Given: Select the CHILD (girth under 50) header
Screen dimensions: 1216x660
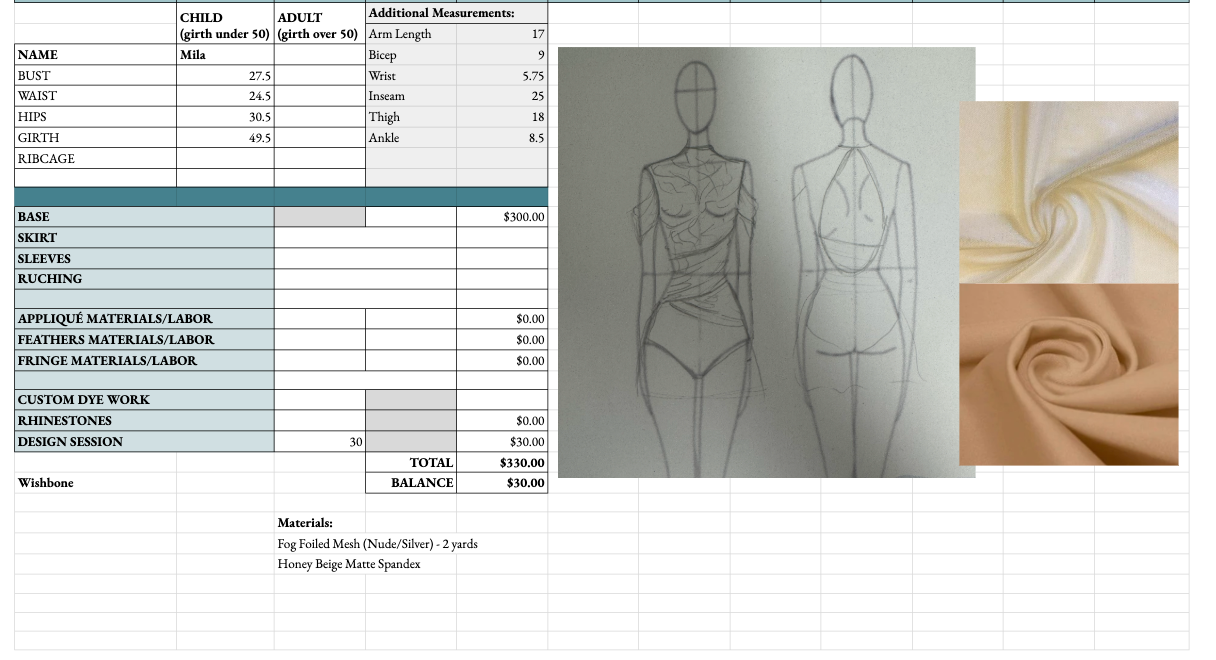Looking at the screenshot, I should [225, 26].
